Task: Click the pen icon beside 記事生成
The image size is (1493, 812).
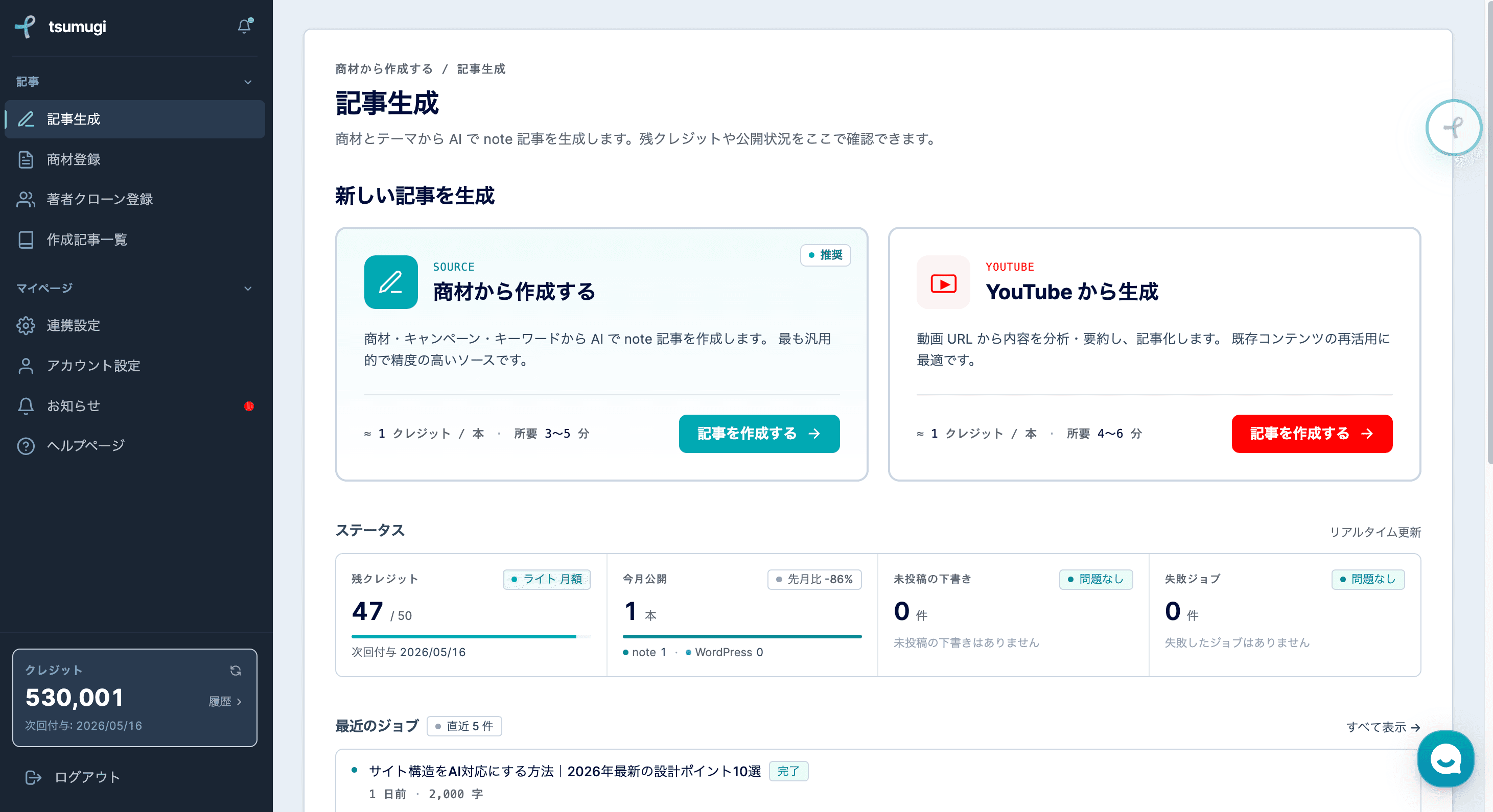Action: click(x=26, y=120)
